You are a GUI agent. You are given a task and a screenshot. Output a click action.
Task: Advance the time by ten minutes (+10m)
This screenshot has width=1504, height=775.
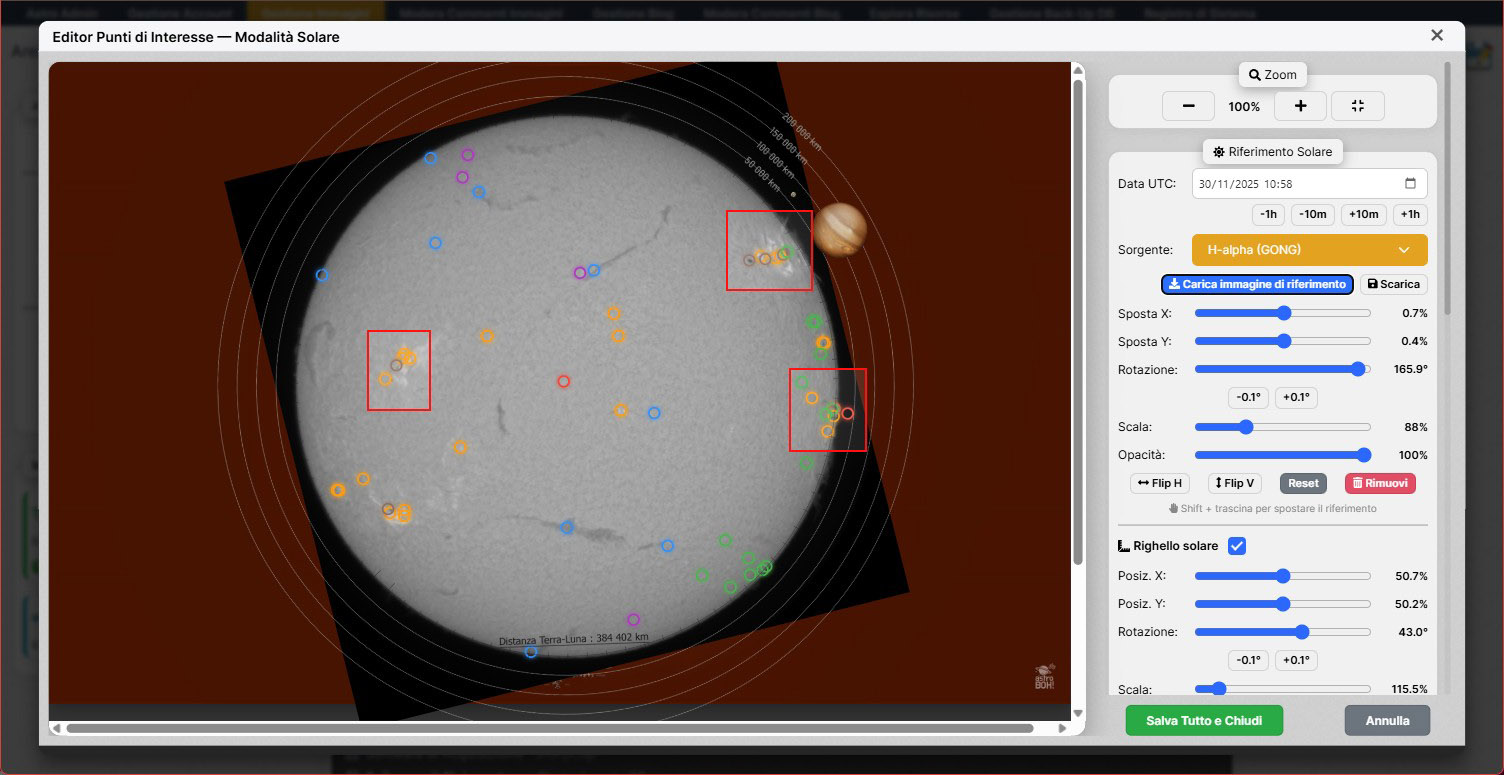(1363, 214)
